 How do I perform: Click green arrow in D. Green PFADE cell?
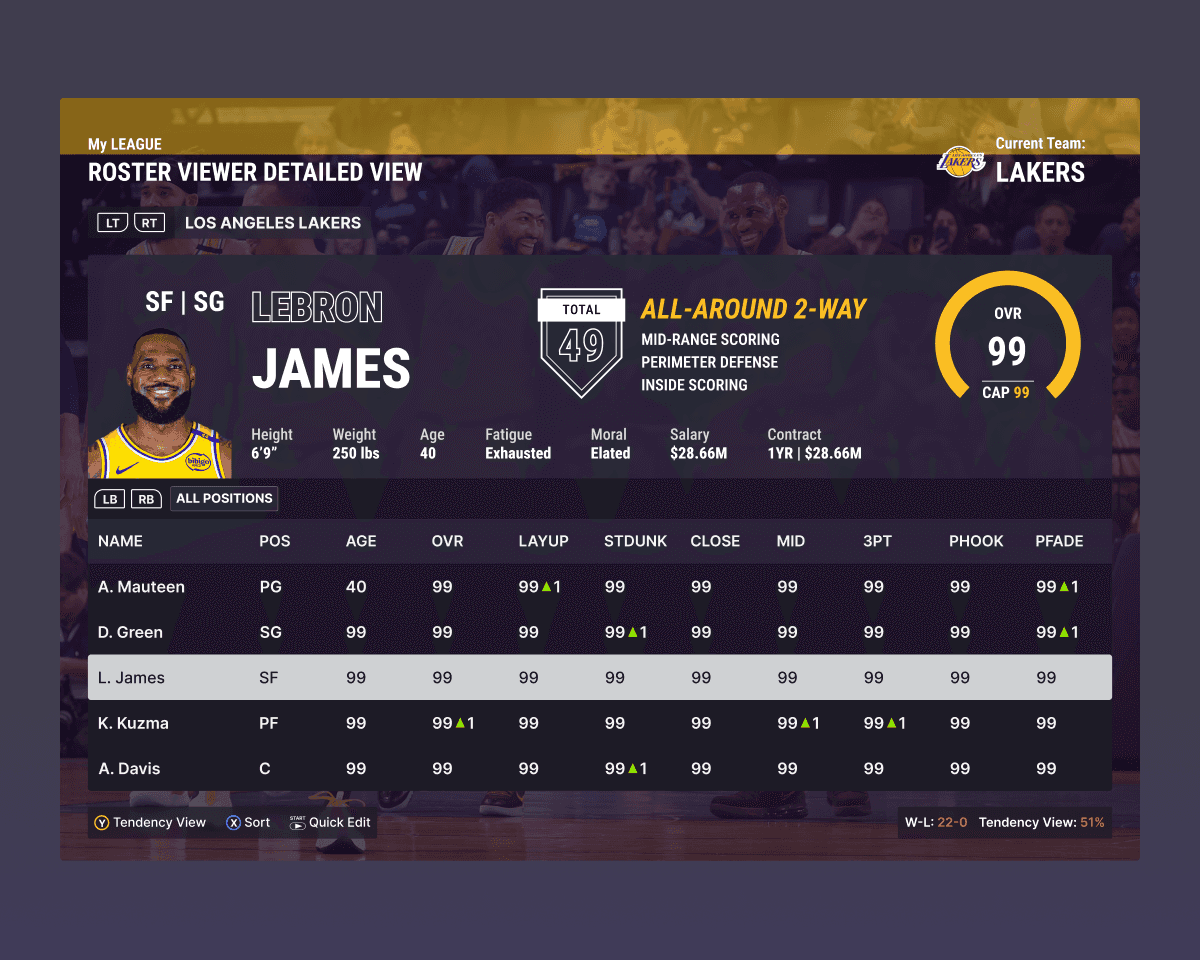point(1064,632)
